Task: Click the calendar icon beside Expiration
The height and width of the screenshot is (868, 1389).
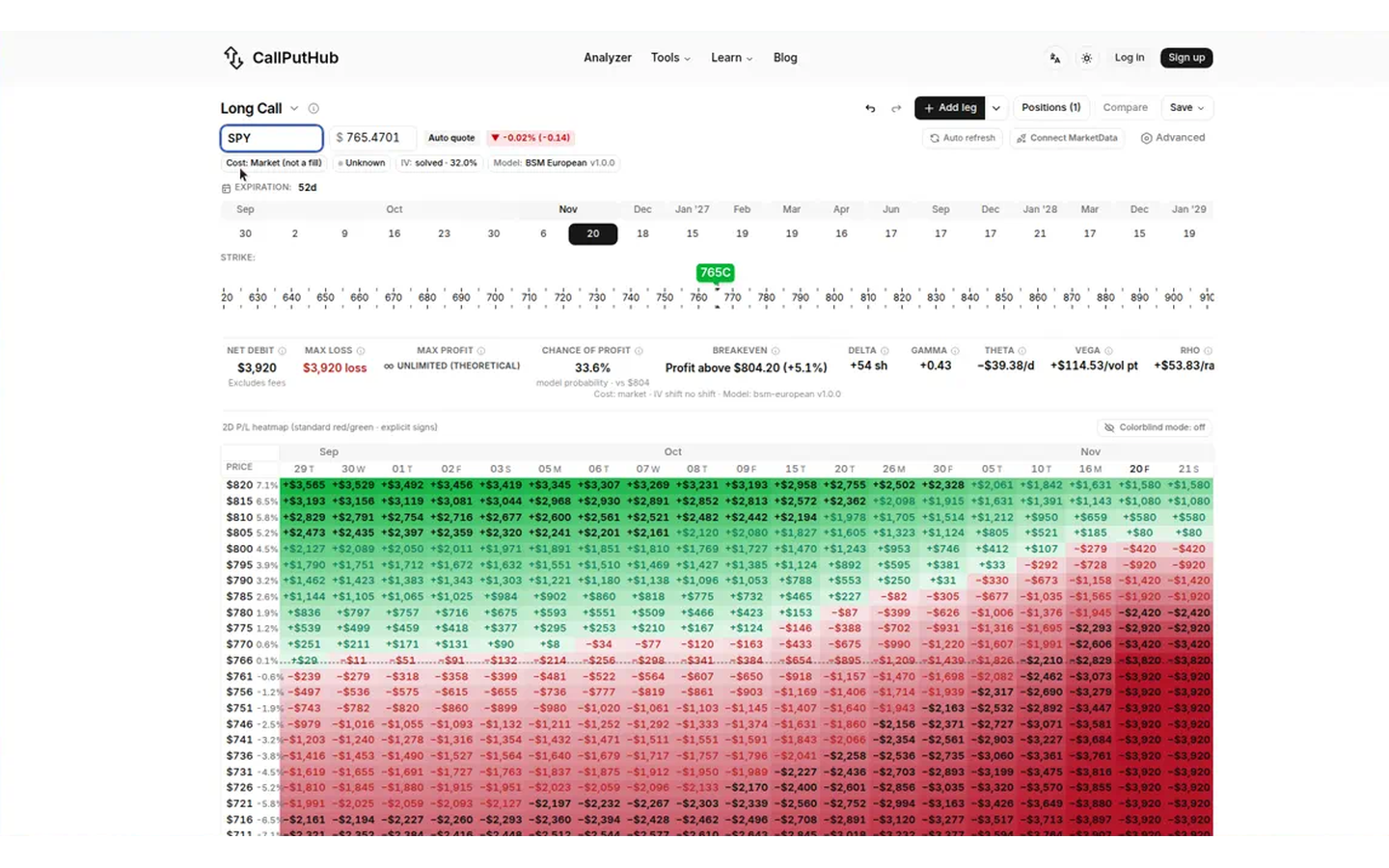Action: click(x=226, y=188)
